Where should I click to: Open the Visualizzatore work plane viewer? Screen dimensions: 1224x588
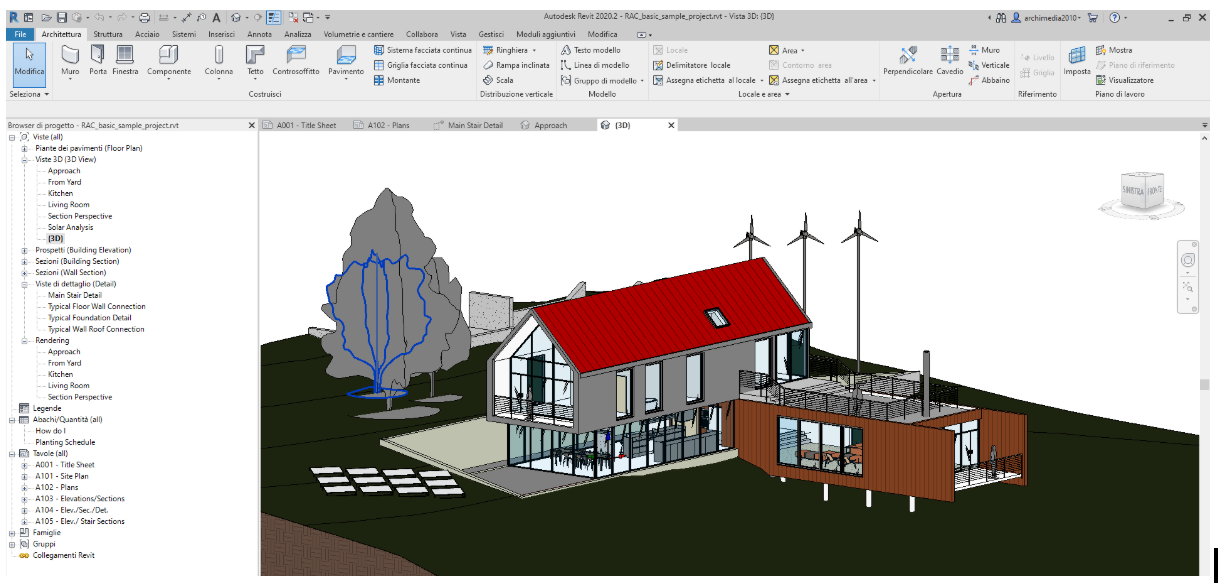point(1124,80)
